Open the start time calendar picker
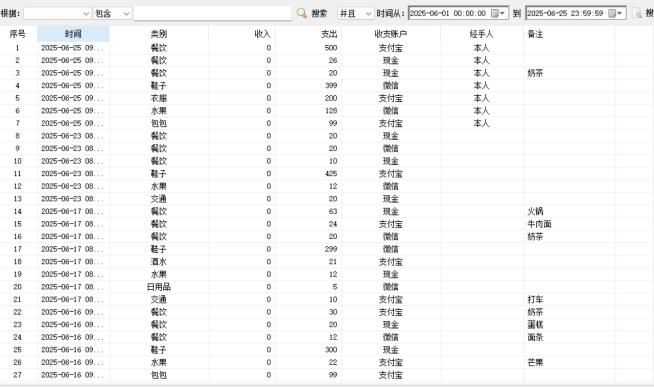This screenshot has height=388, width=654. 498,13
